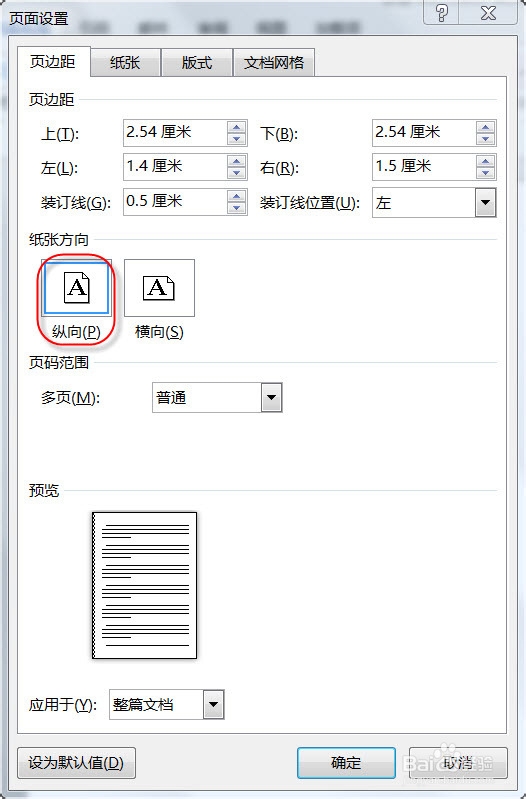526x799 pixels.
Task: Click the 应用于(Y): label
Action: pyautogui.click(x=63, y=705)
